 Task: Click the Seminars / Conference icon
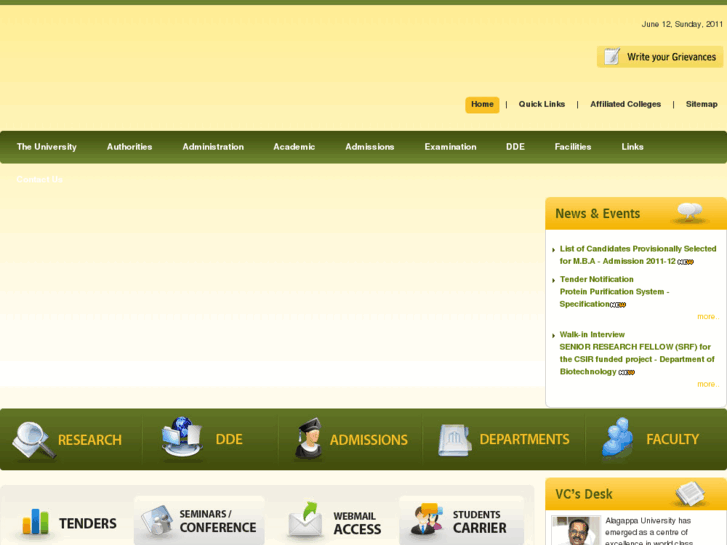(157, 520)
